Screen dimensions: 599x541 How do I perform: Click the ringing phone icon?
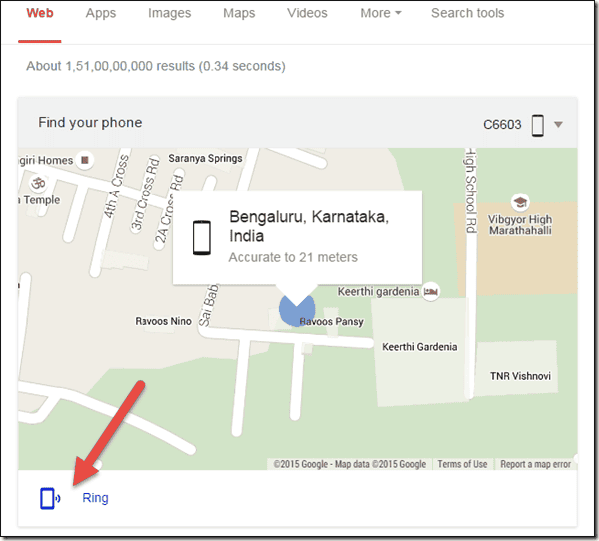click(x=50, y=498)
